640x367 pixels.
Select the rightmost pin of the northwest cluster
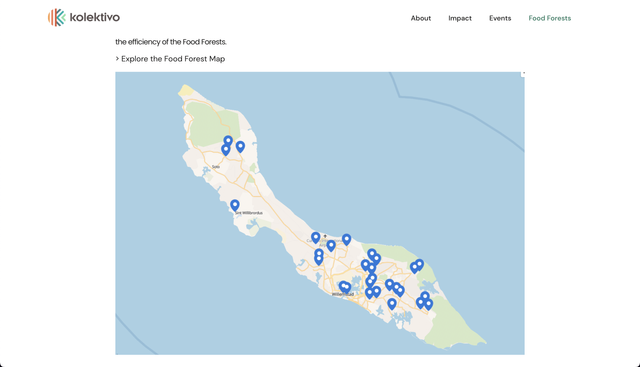tap(240, 147)
